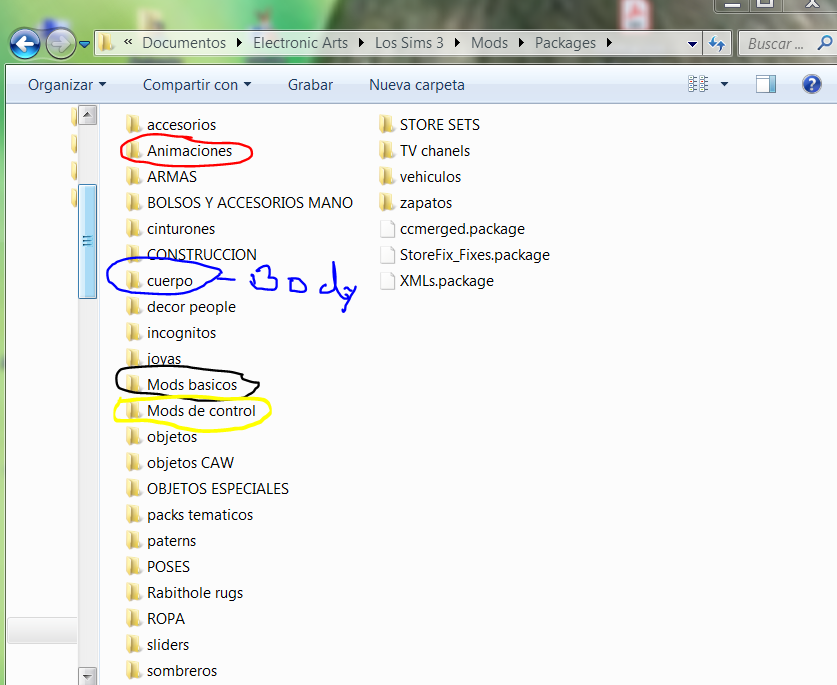Select the paterns folder icon

133,541
